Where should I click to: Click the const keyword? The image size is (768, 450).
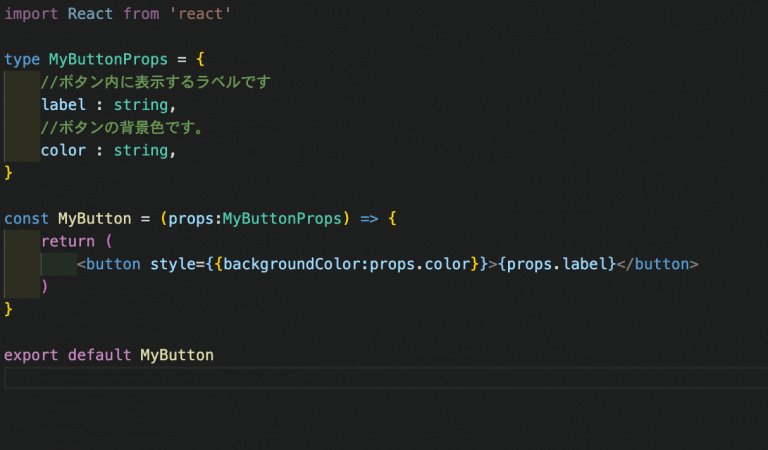tap(27, 218)
